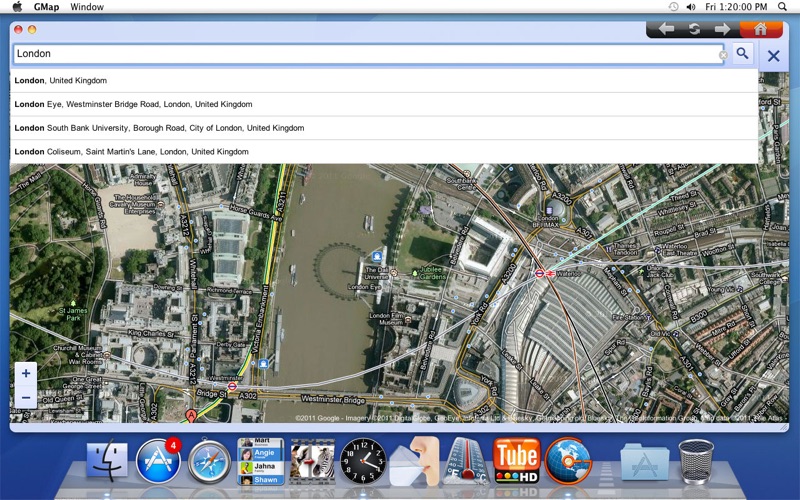Click the ferry pier icon near London Eye

377,256
